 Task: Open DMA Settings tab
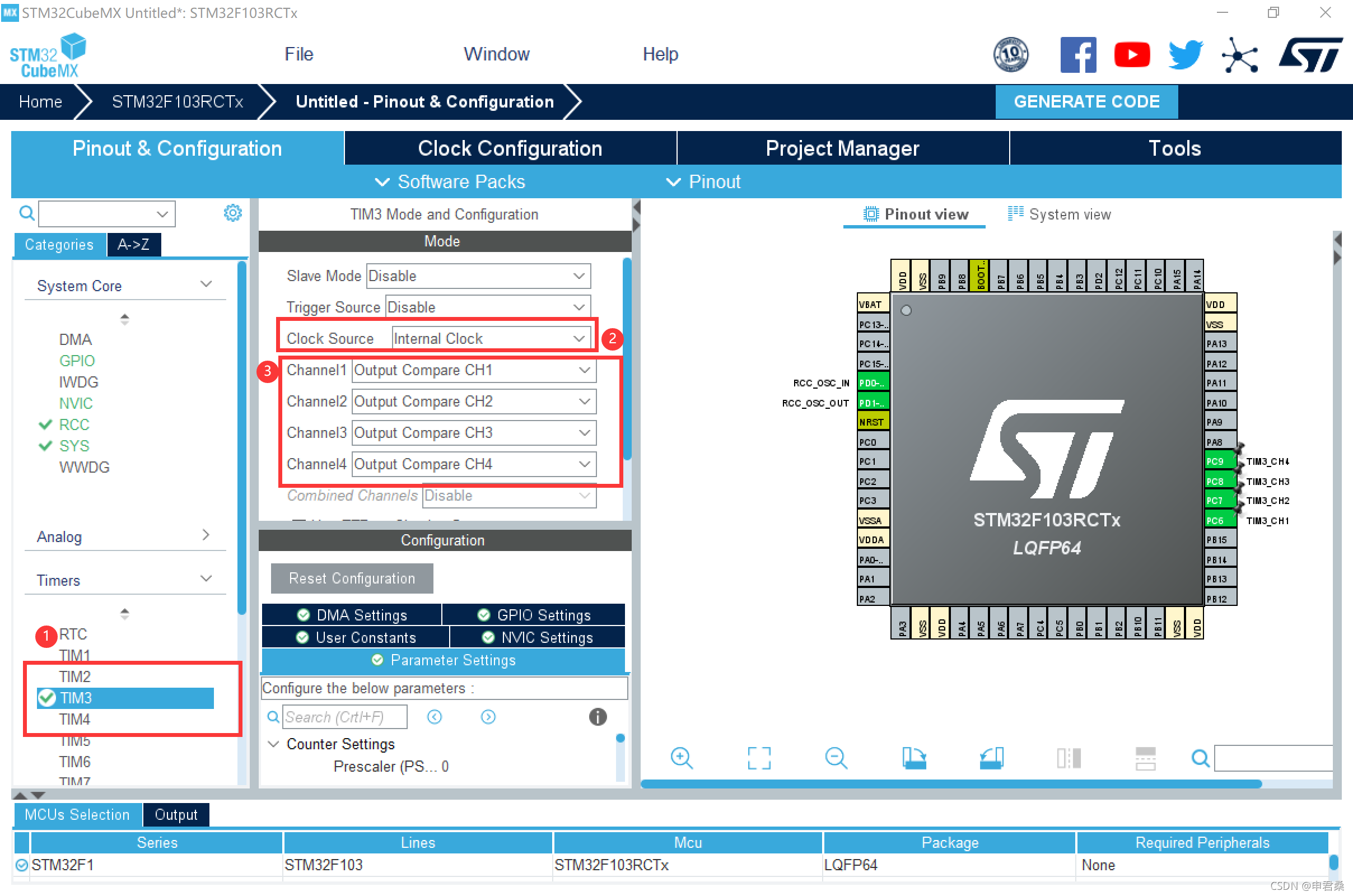click(x=351, y=615)
